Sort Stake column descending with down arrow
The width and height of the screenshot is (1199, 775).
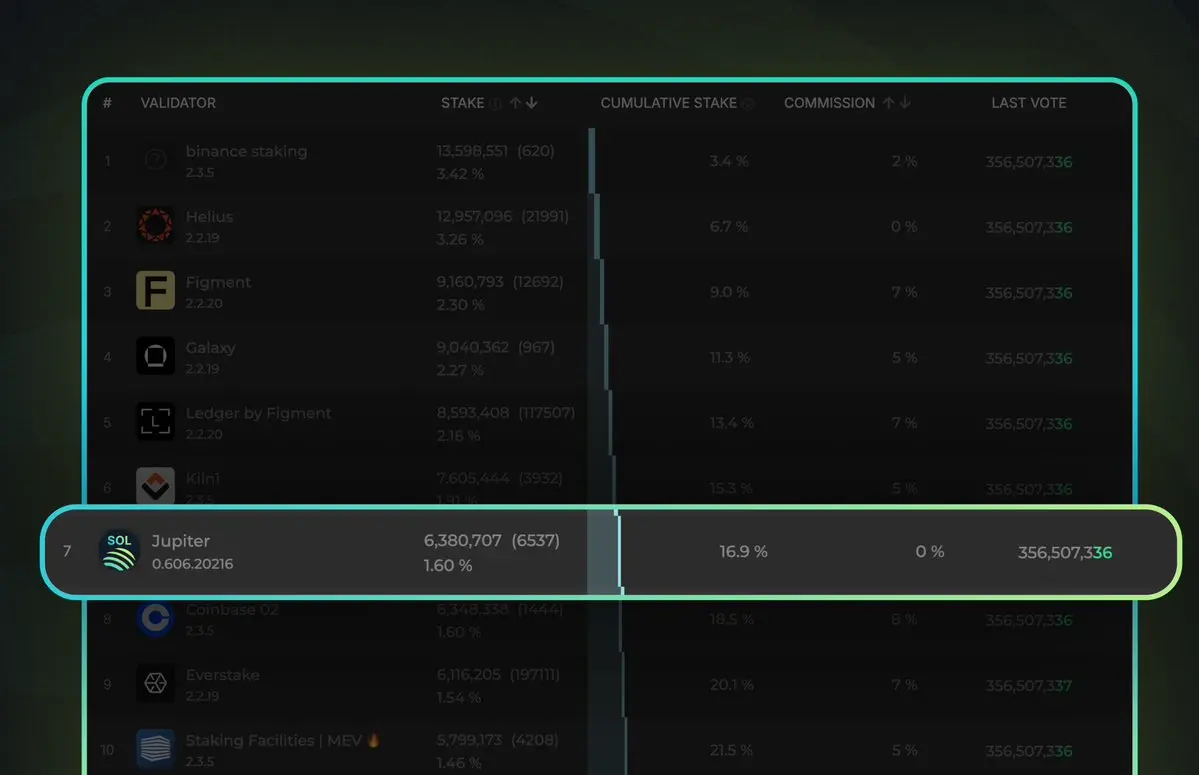click(531, 102)
